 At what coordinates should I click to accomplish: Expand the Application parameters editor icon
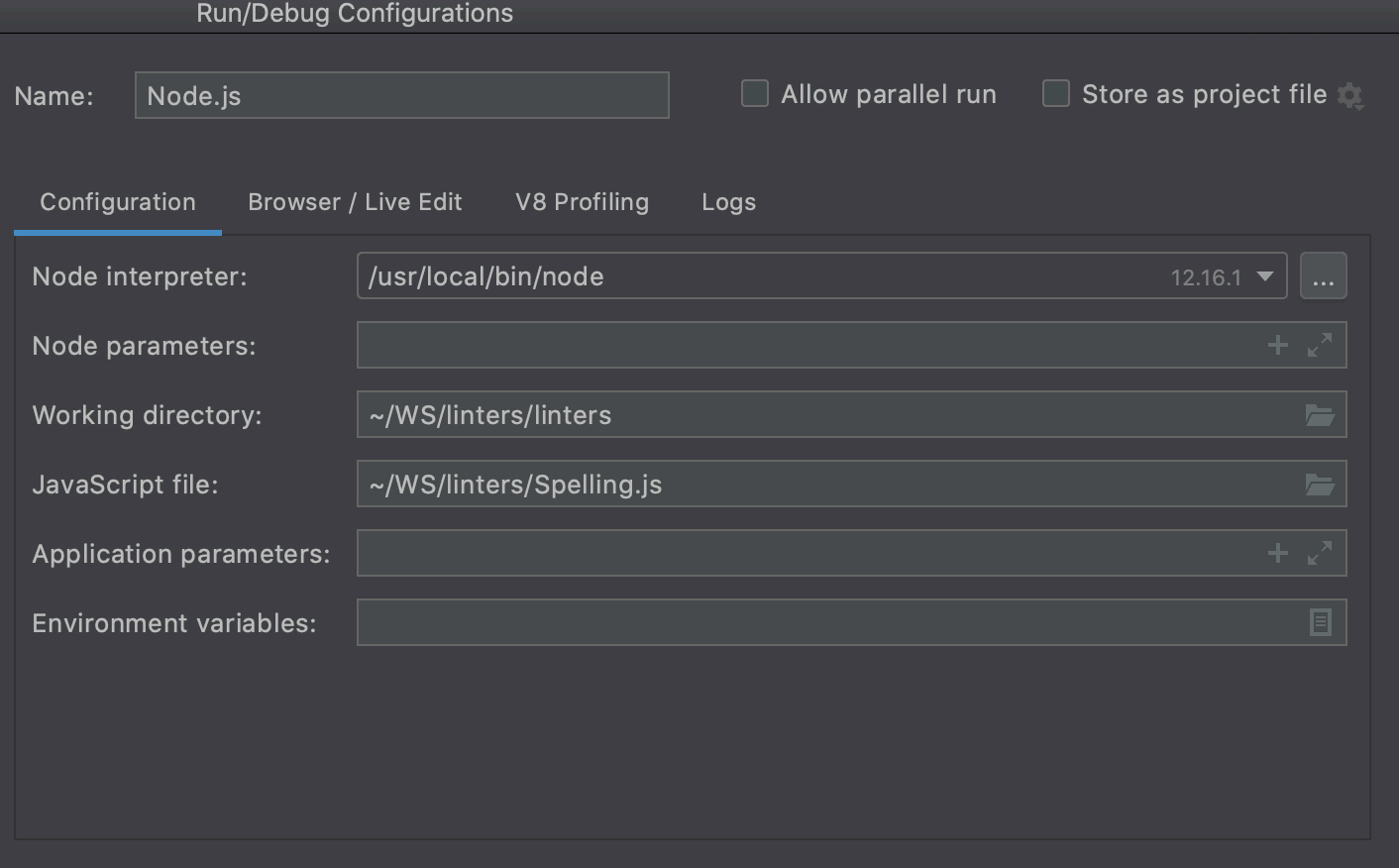tap(1318, 553)
